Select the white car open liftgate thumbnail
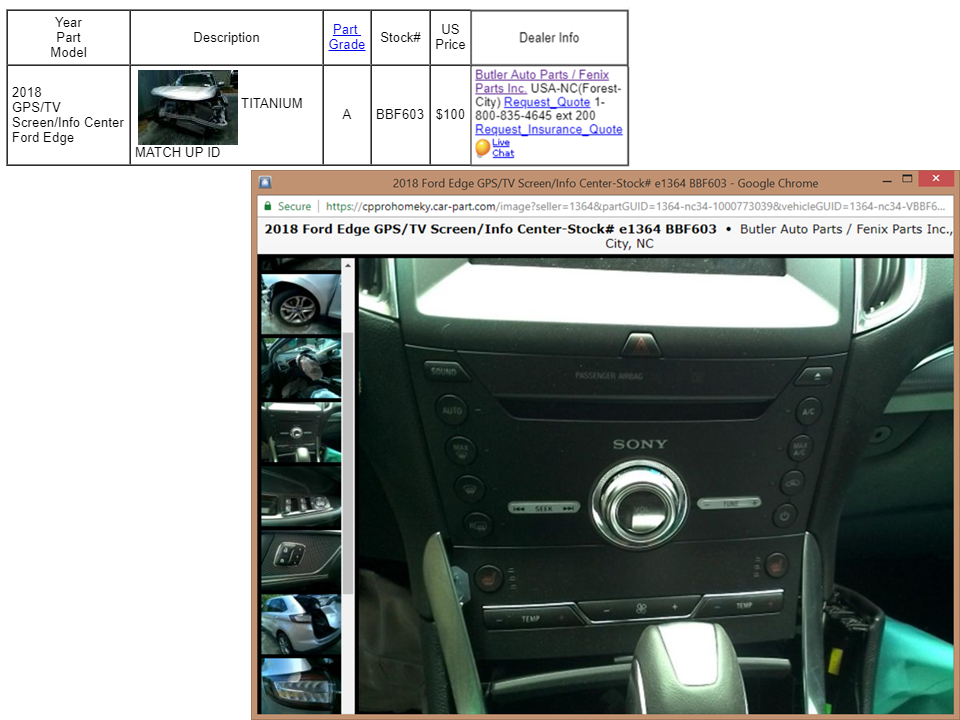Viewport: 960px width, 720px height. 301,624
